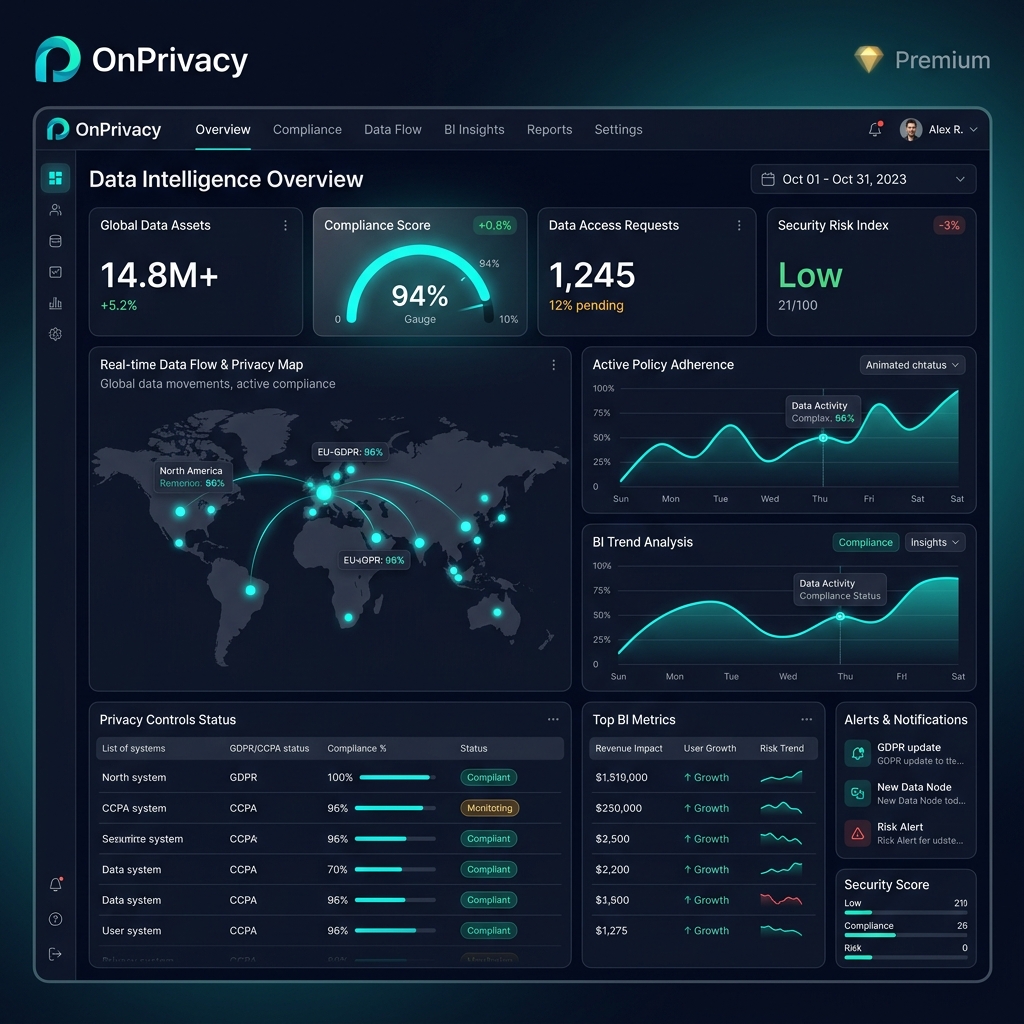Open the Animated status dropdown in Active Policy Adherence
The width and height of the screenshot is (1024, 1024).
(x=911, y=365)
